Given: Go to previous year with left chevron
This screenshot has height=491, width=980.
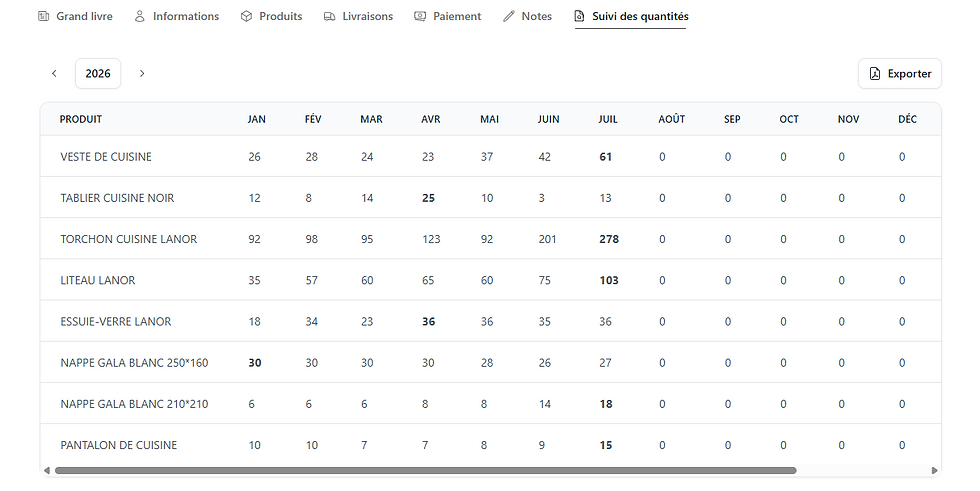Looking at the screenshot, I should 54,74.
